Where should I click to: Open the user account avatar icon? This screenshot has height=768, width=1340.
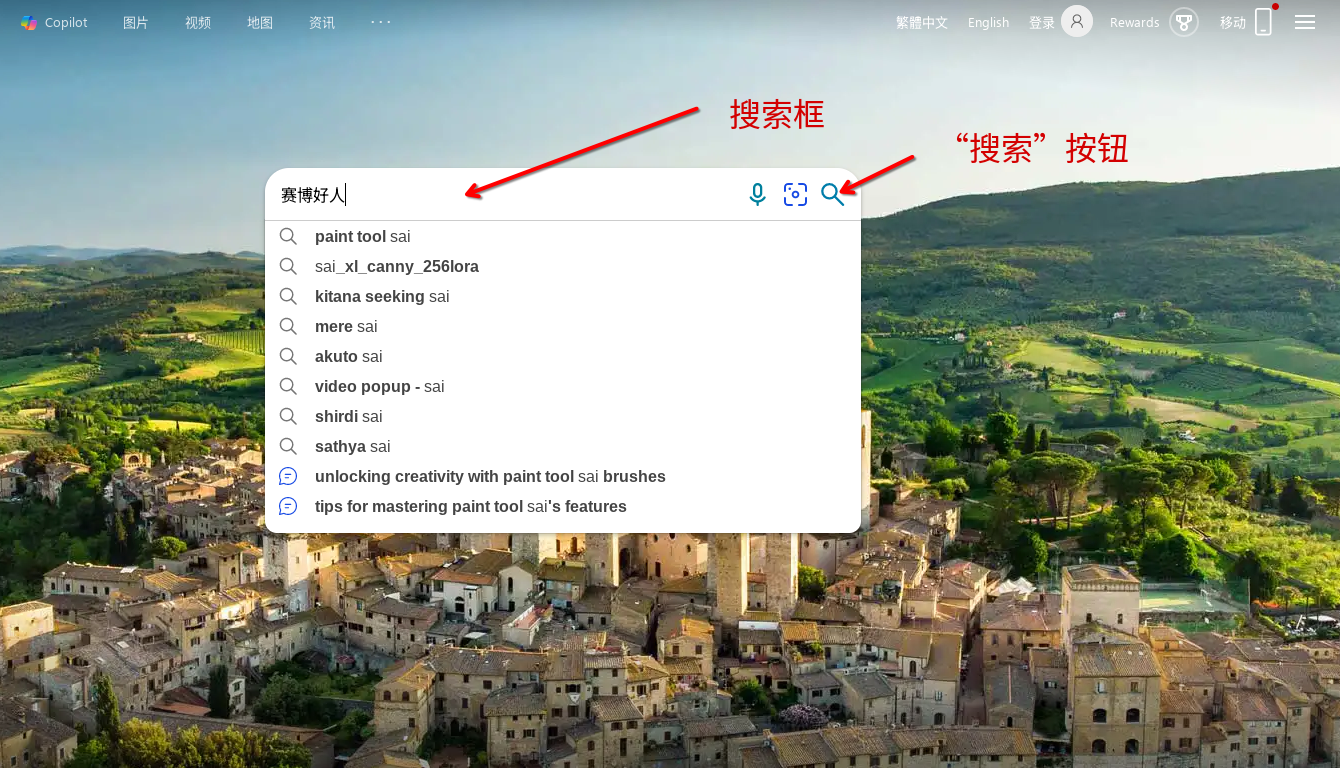coord(1077,21)
